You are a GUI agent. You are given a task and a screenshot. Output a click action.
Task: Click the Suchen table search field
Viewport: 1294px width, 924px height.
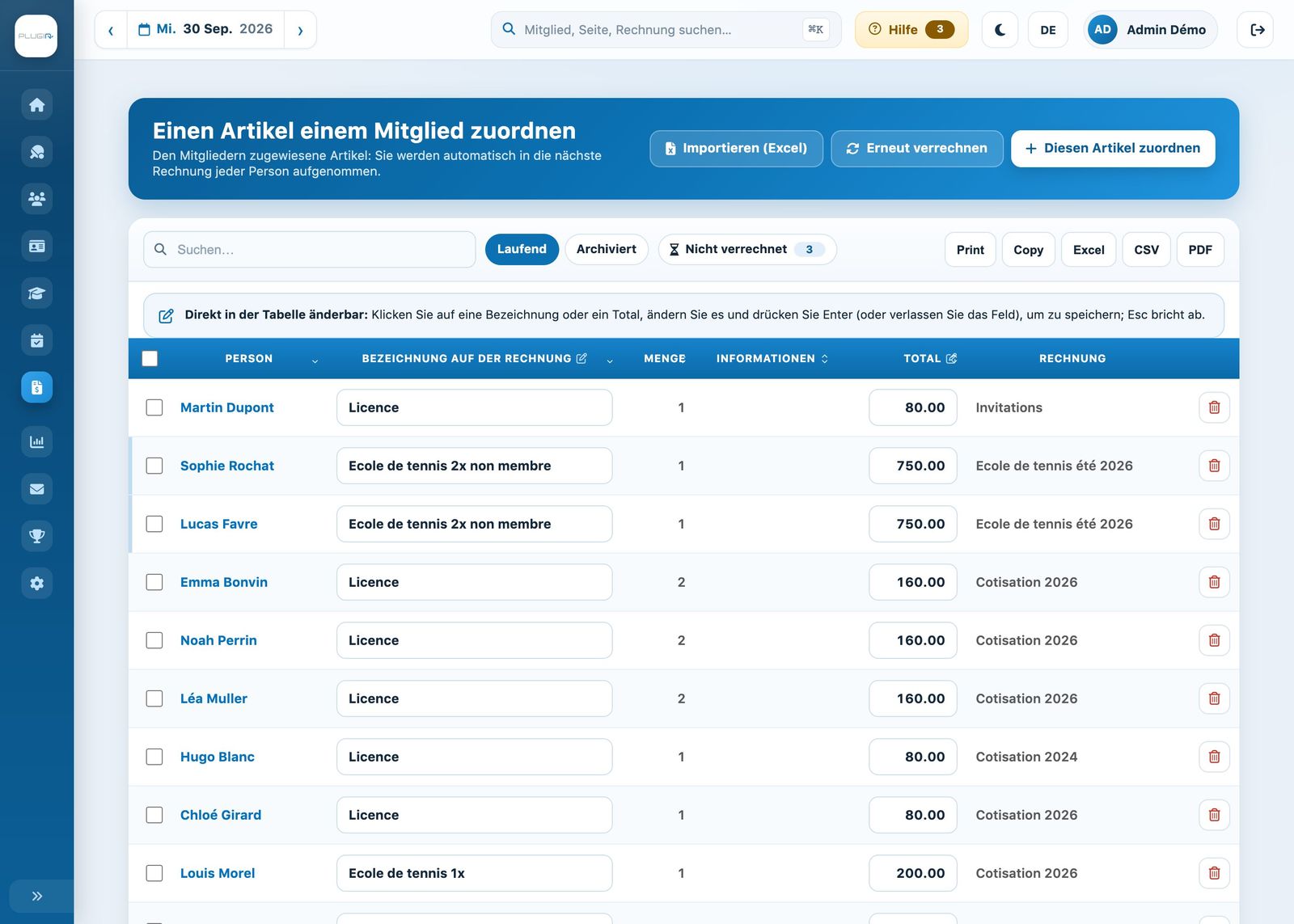pyautogui.click(x=310, y=250)
